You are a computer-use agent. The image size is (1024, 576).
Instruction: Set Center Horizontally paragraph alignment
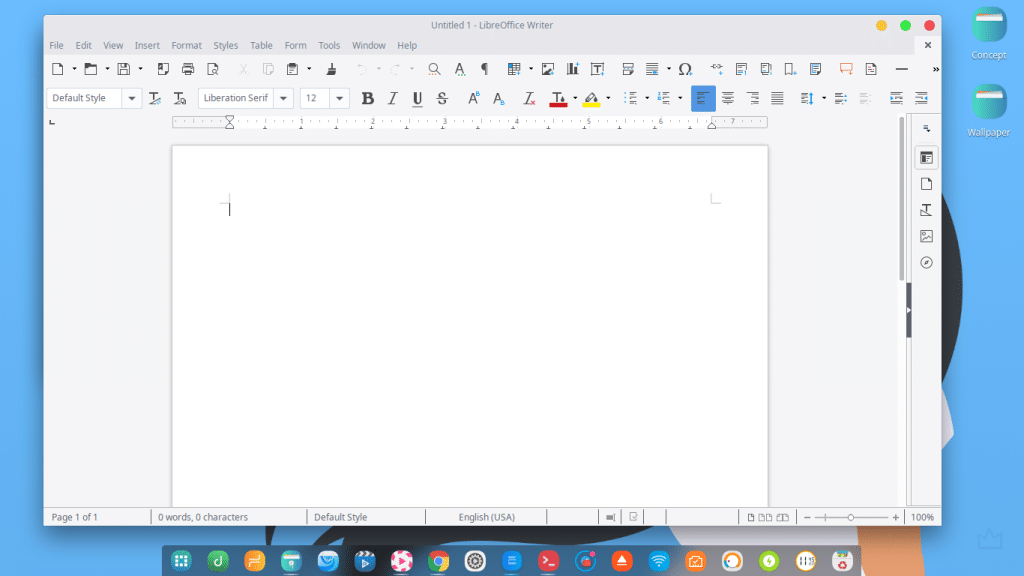728,99
